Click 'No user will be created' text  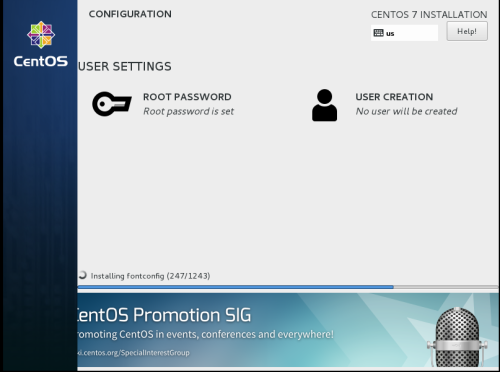click(x=406, y=111)
